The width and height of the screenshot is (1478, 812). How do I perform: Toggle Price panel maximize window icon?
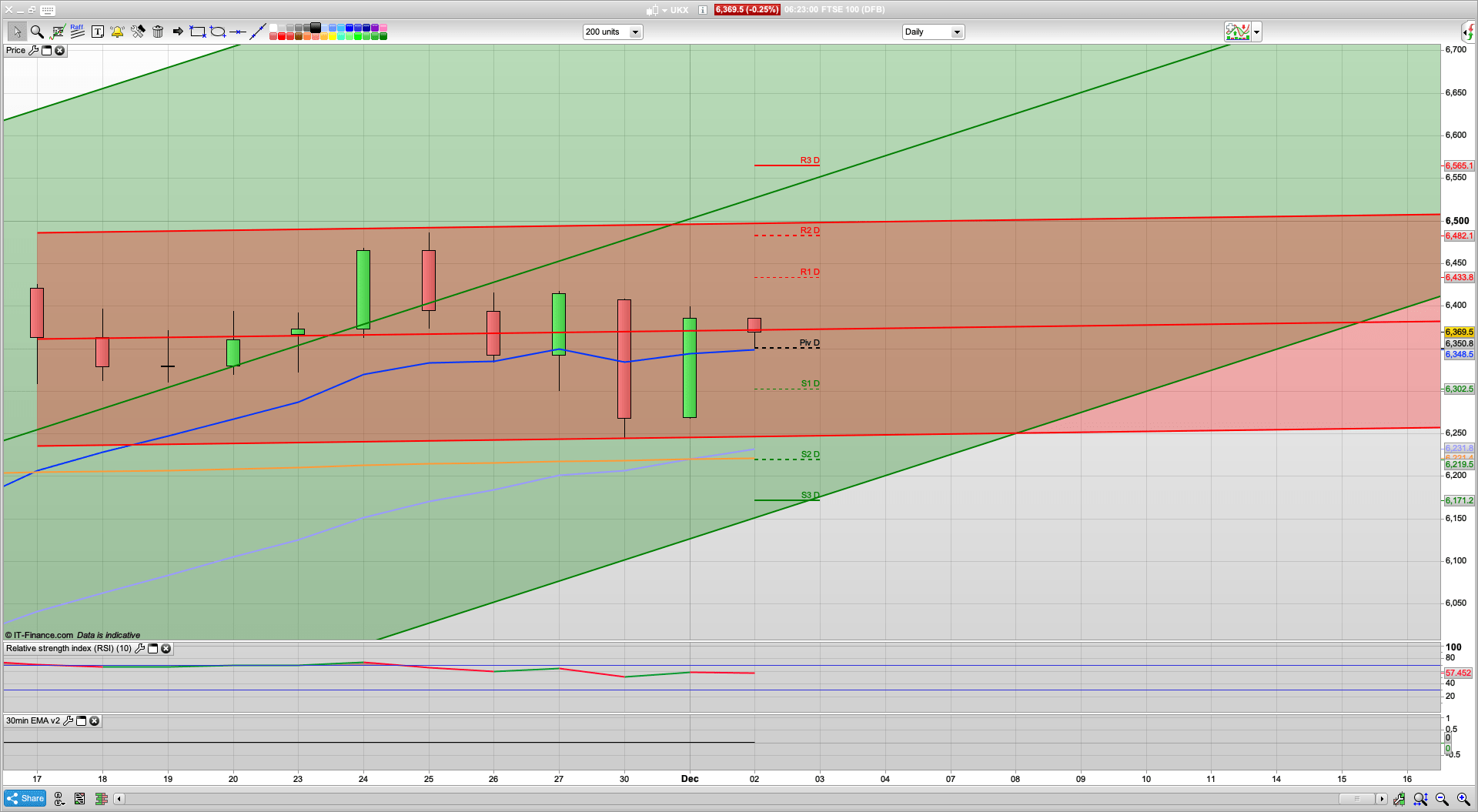pyautogui.click(x=46, y=51)
